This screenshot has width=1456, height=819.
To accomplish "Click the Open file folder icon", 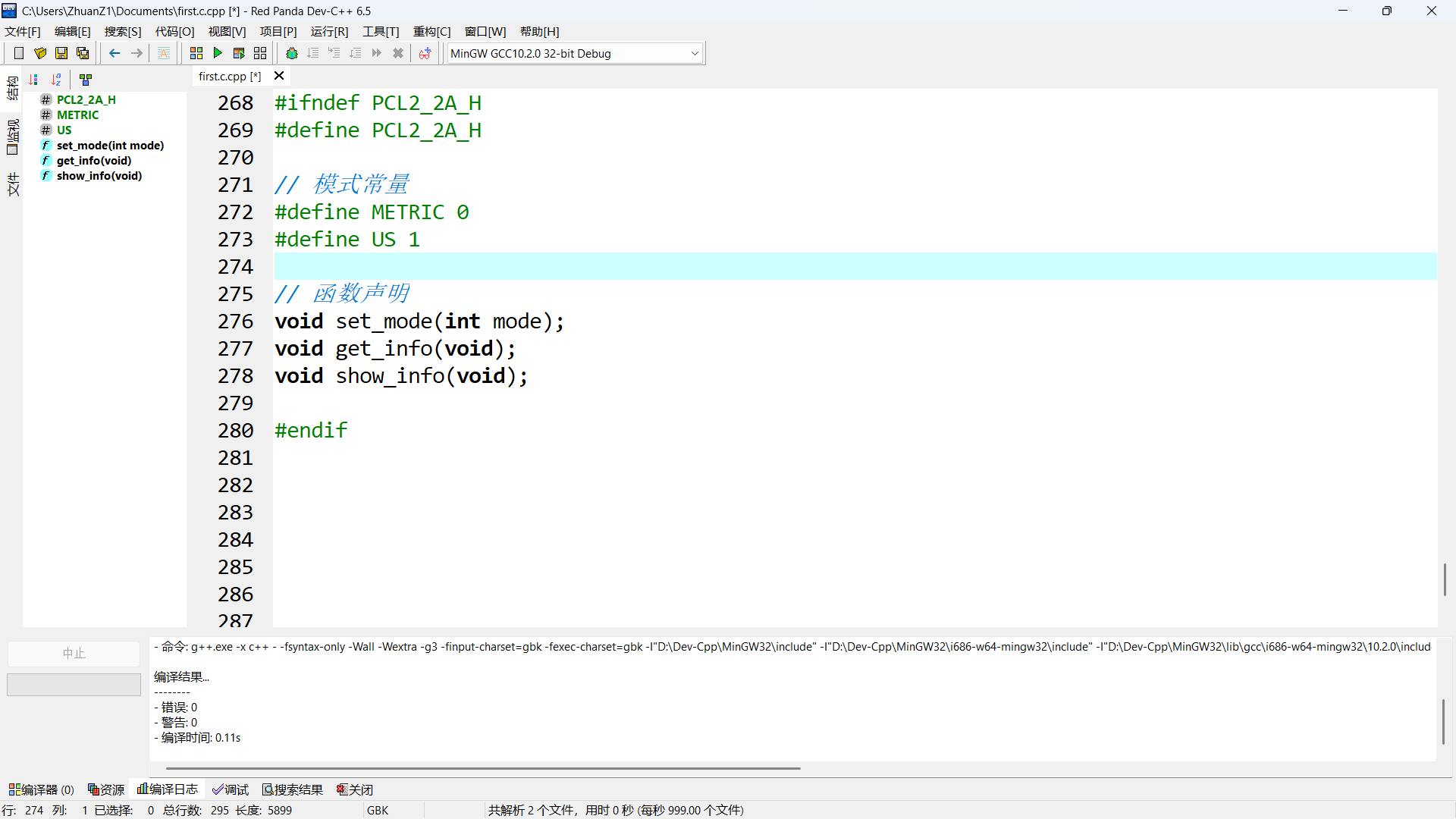I will click(x=40, y=53).
